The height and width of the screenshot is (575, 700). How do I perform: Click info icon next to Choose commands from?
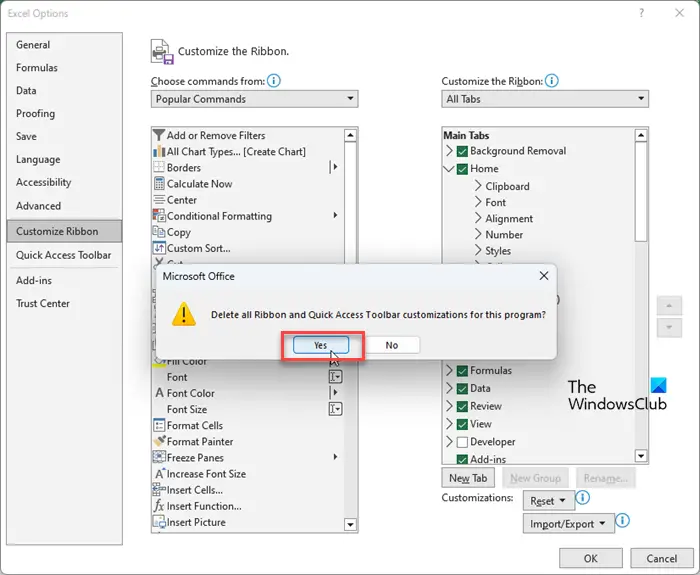coord(274,81)
